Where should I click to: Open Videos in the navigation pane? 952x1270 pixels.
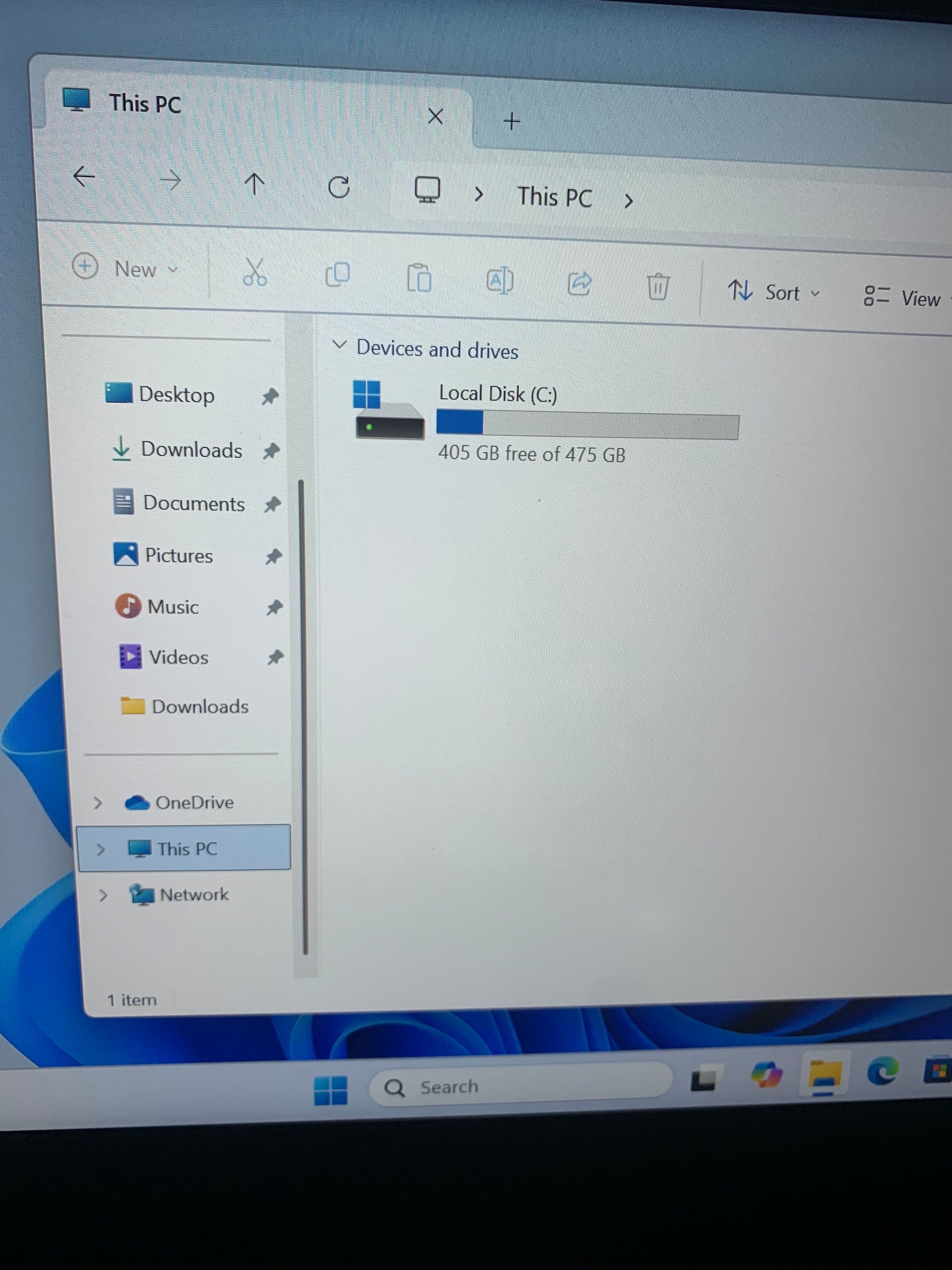163,657
